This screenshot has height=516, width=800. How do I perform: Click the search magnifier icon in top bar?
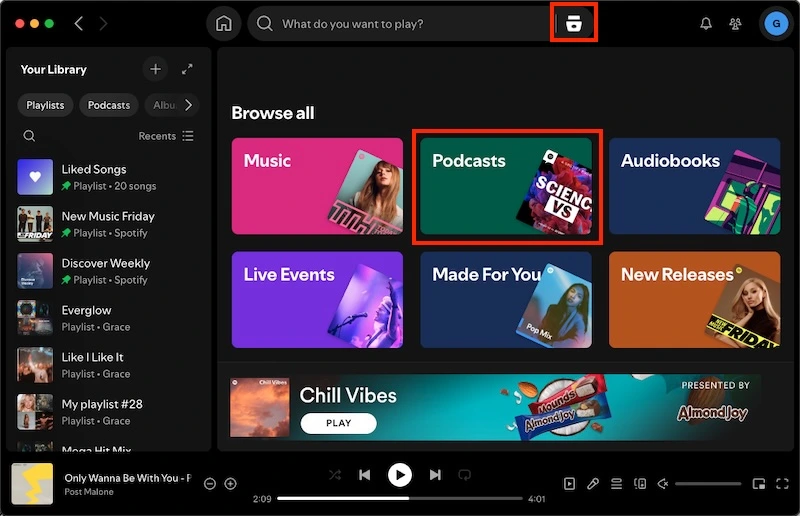[264, 23]
